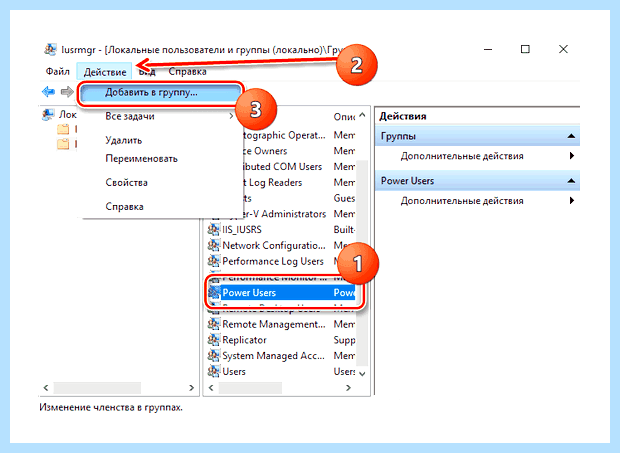
Task: Select the IIS_IUSRS group name
Action: [242, 230]
